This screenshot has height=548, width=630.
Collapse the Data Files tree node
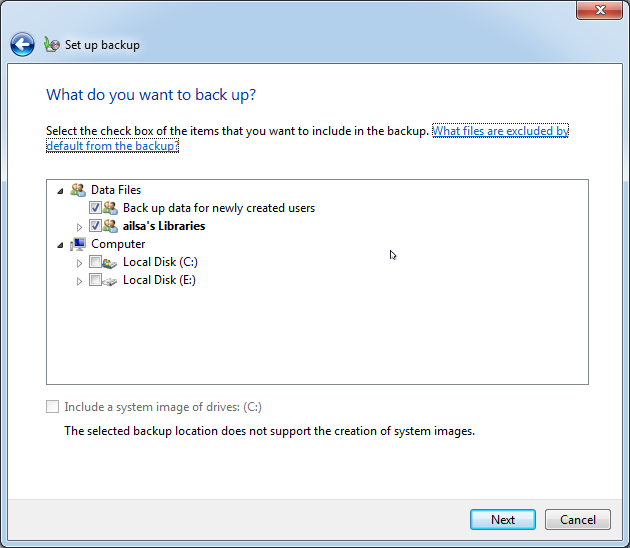60,190
